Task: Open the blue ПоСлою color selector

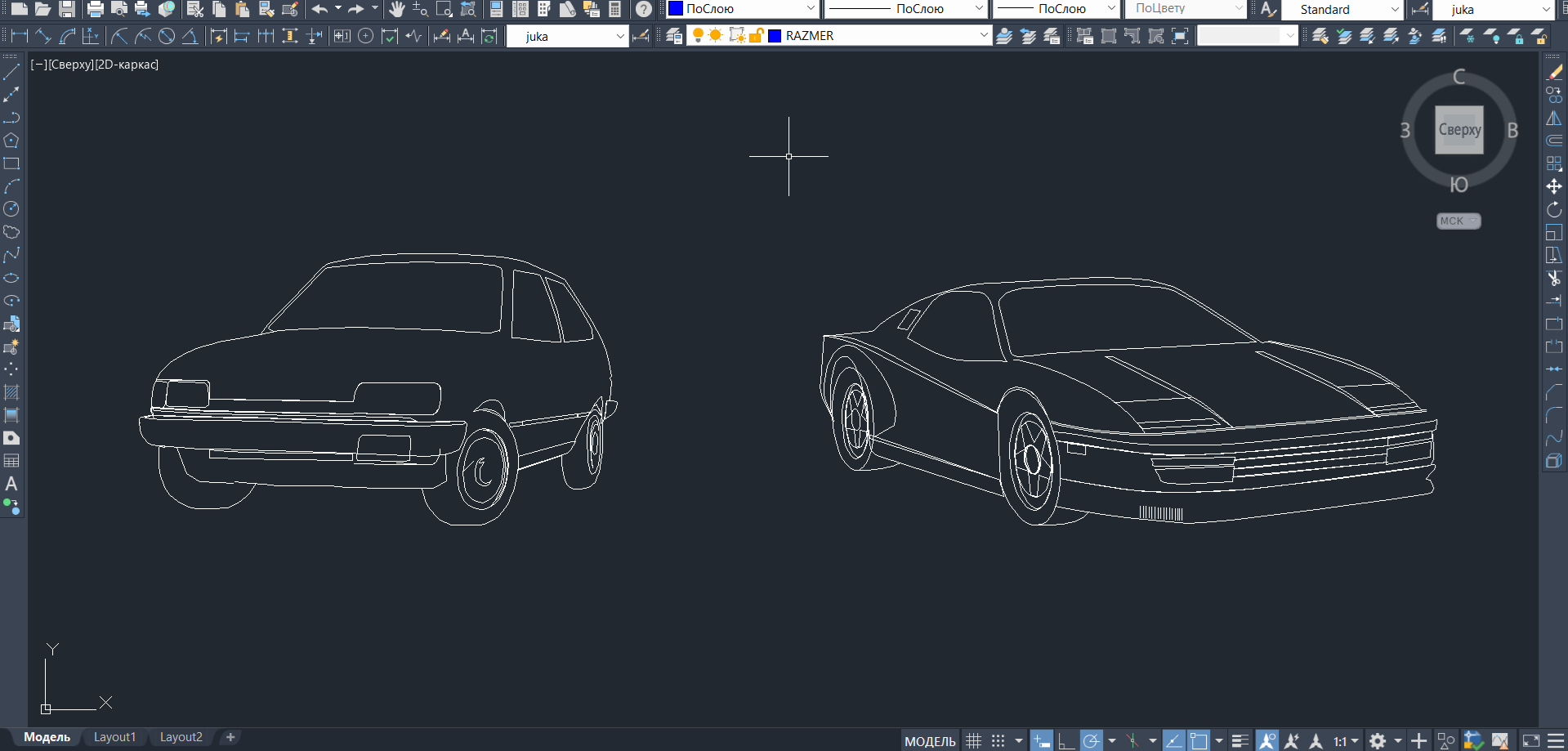Action: 742,9
